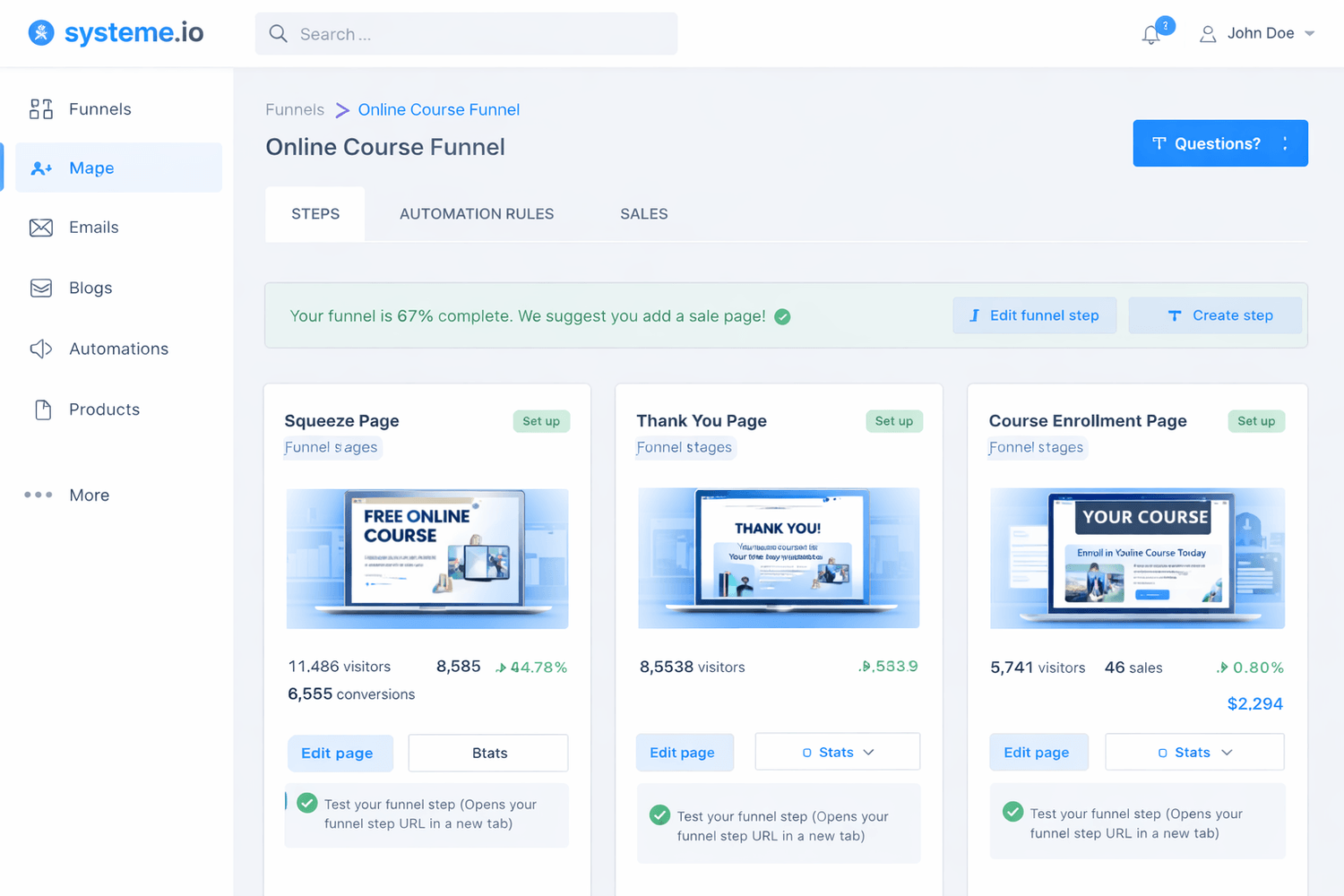Click the green checkmark on Squeeze Page test step

coord(308,804)
